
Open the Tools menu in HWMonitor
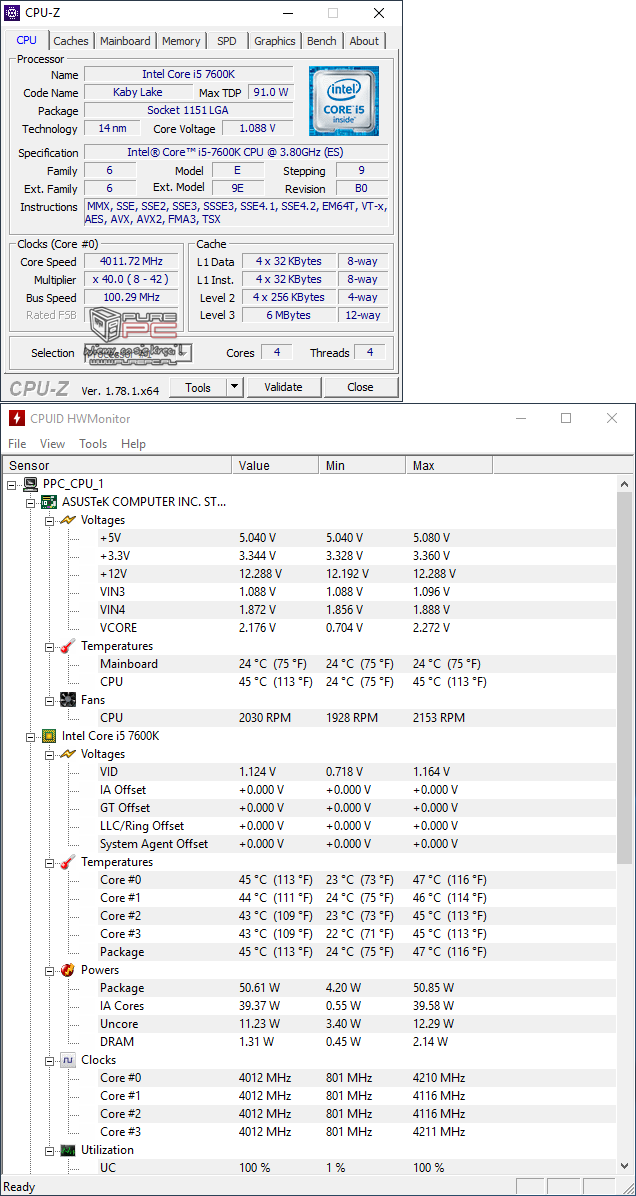click(x=93, y=444)
